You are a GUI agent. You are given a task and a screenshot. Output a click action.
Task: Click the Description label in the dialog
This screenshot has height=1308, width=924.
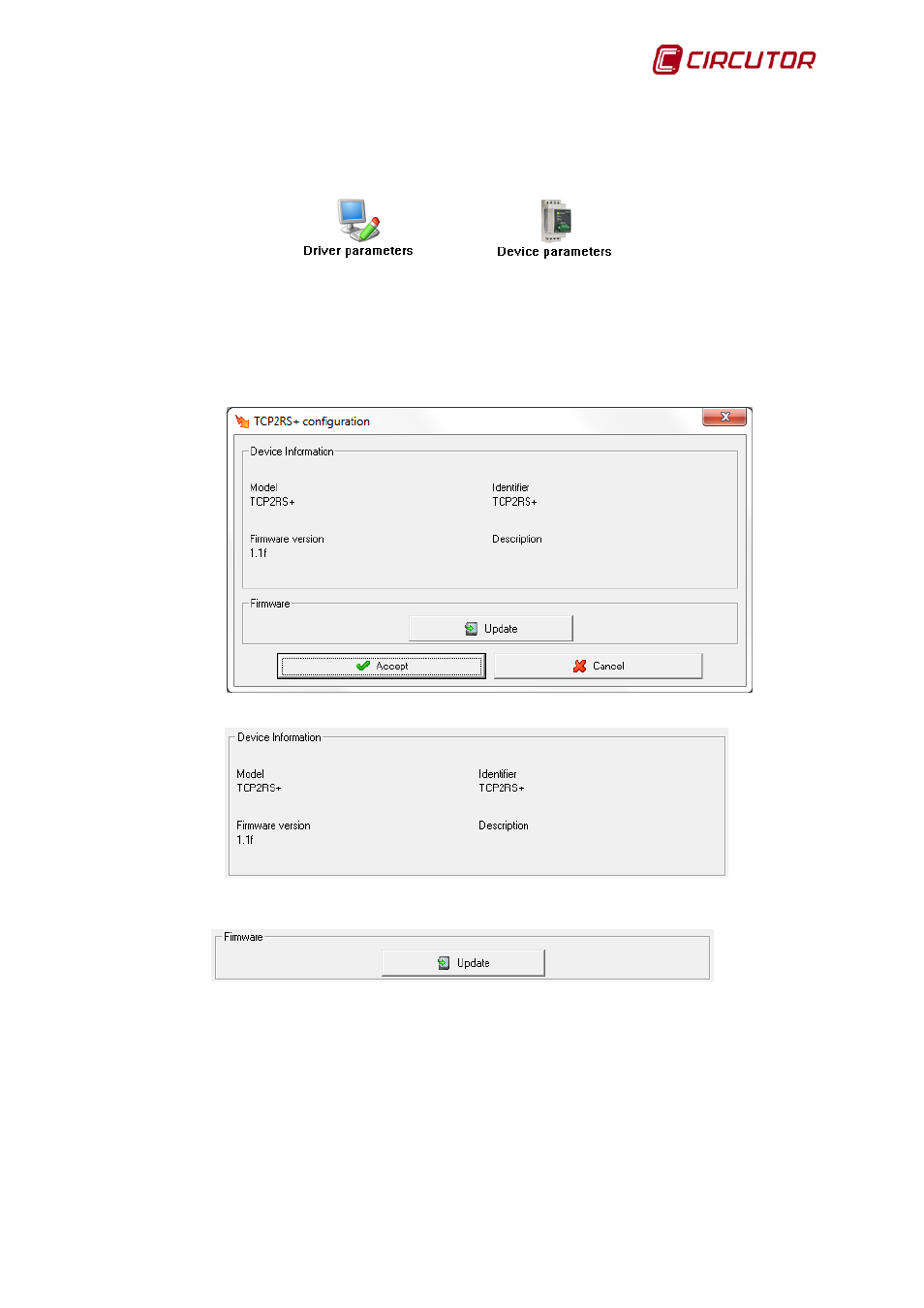point(517,540)
